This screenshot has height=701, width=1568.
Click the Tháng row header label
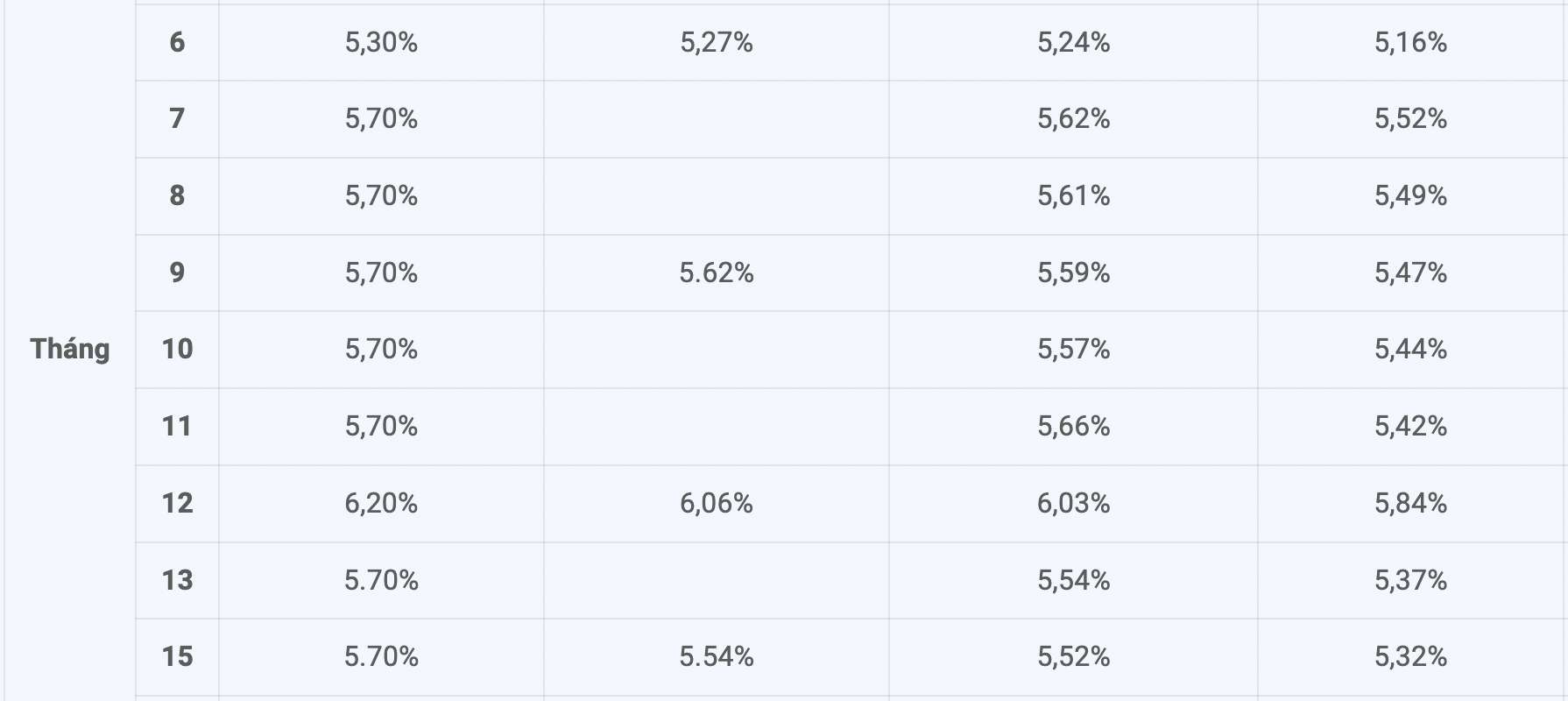coord(70,349)
